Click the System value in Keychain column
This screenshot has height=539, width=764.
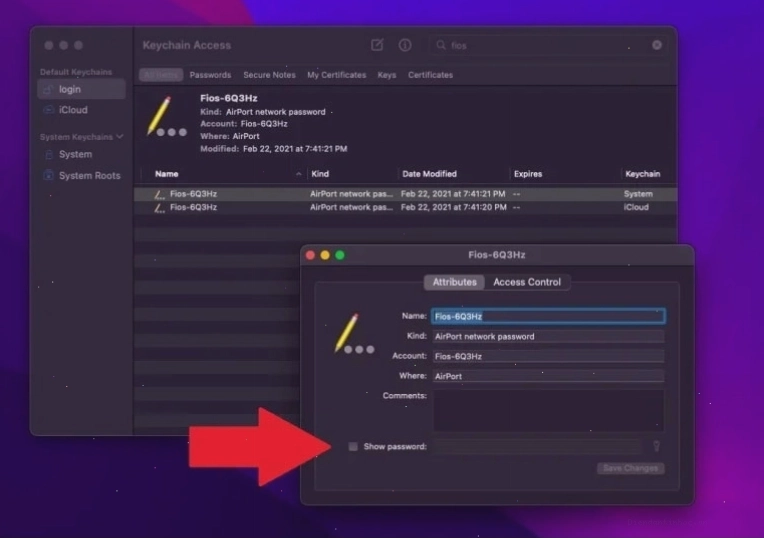[x=638, y=194]
